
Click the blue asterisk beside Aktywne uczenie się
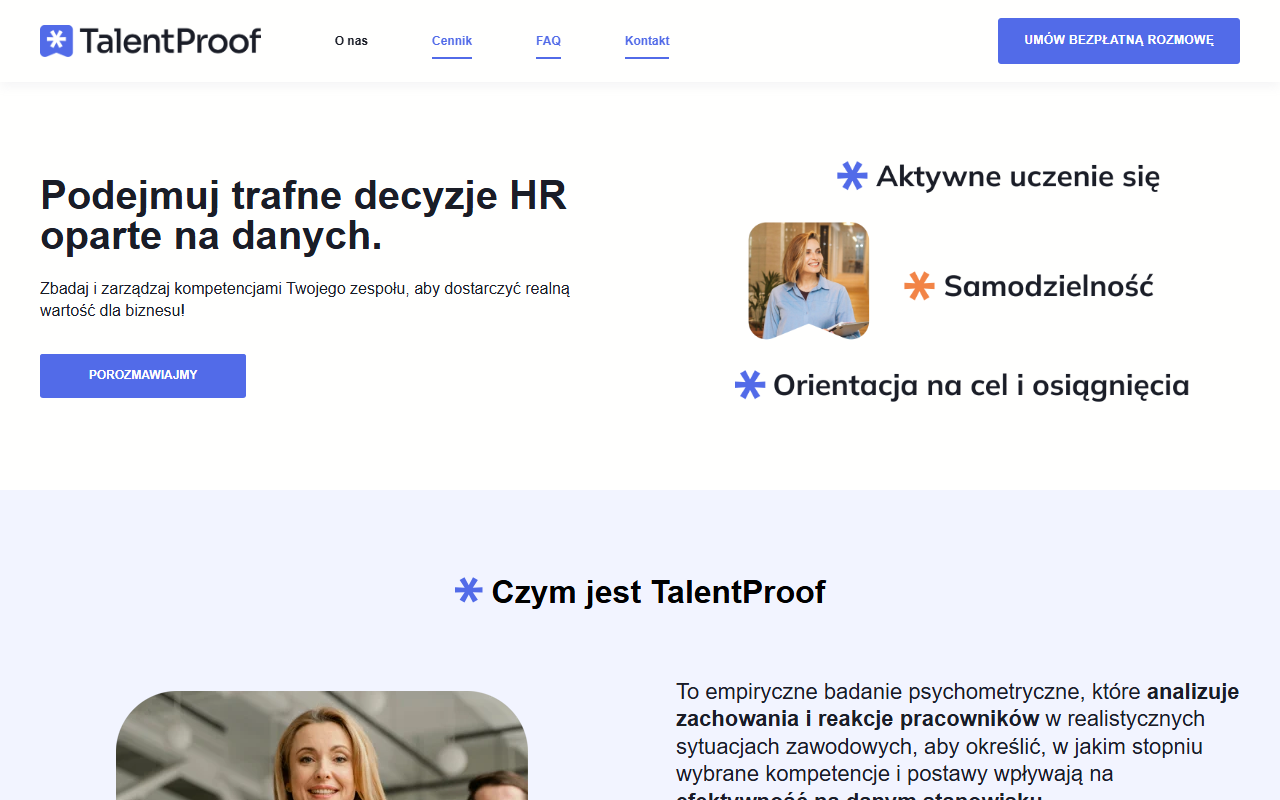pyautogui.click(x=852, y=176)
